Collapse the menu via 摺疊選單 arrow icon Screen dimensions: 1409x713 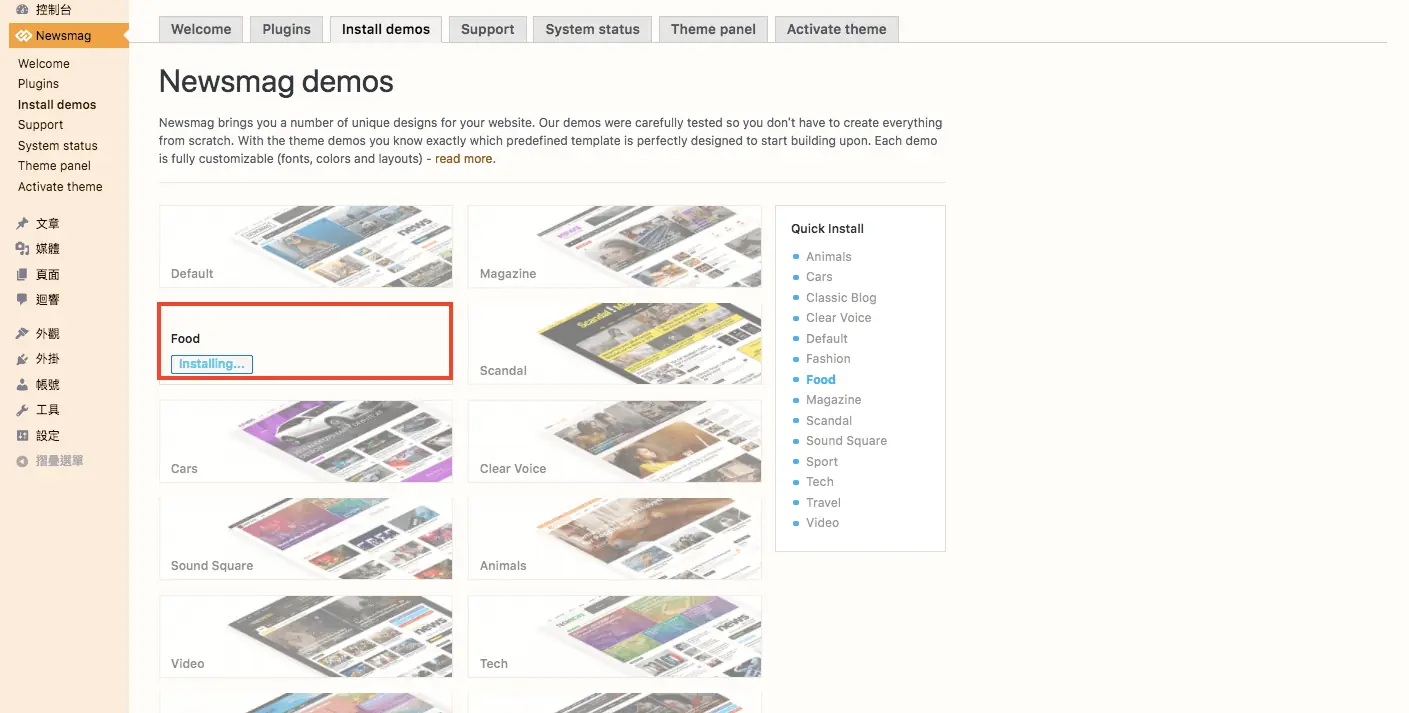(x=22, y=461)
